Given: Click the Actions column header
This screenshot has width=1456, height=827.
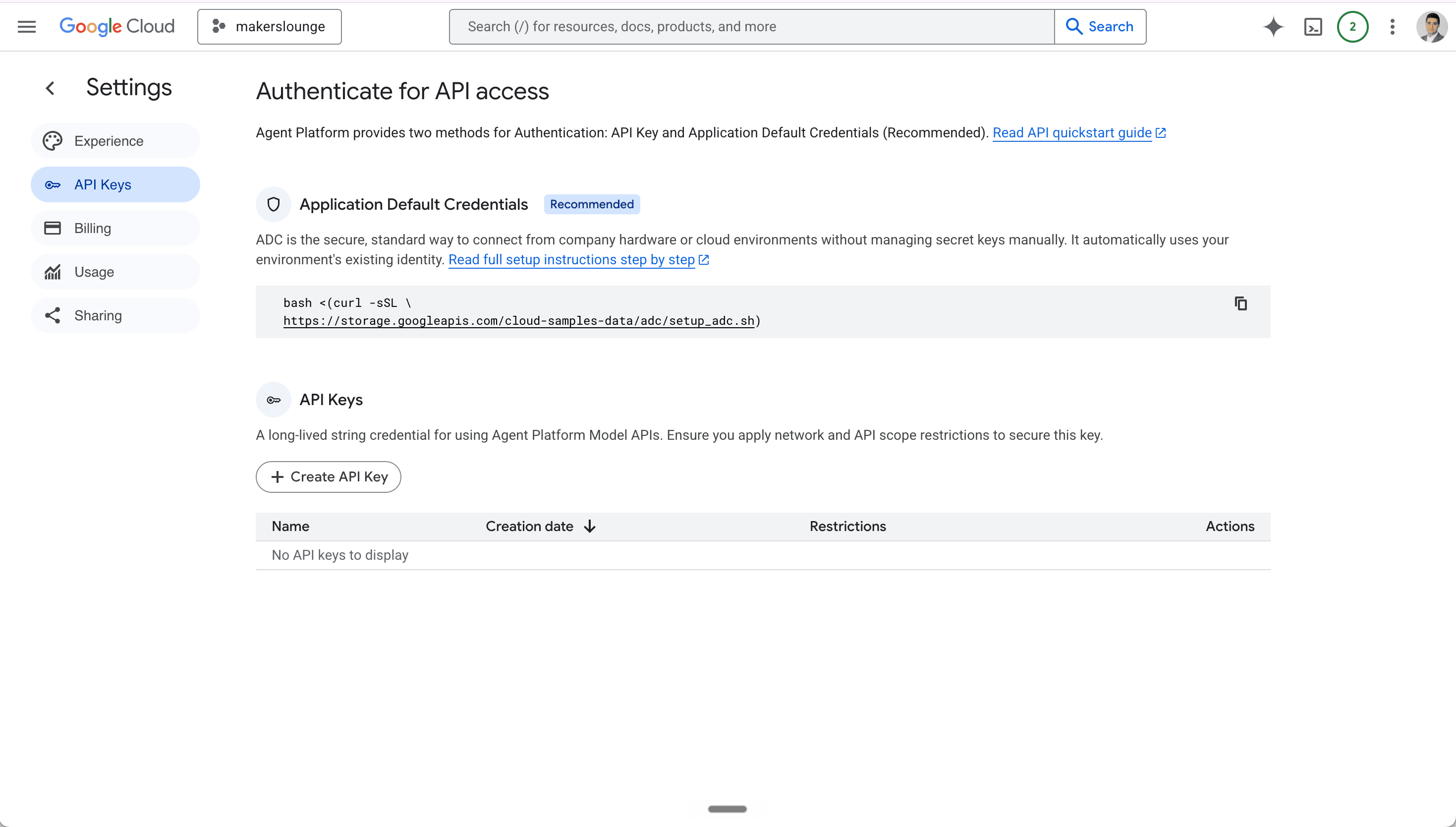Looking at the screenshot, I should [x=1230, y=527].
